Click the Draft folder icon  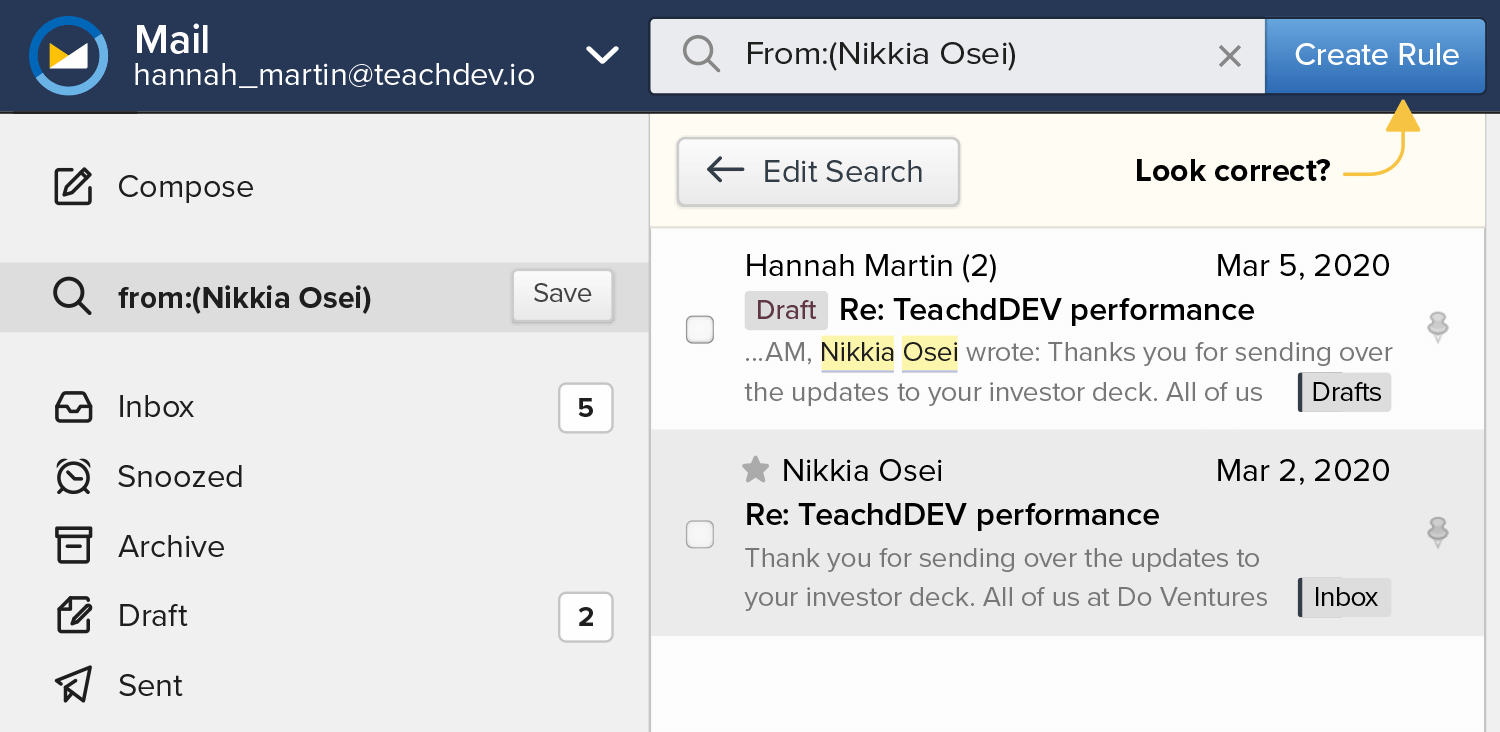pyautogui.click(x=73, y=616)
